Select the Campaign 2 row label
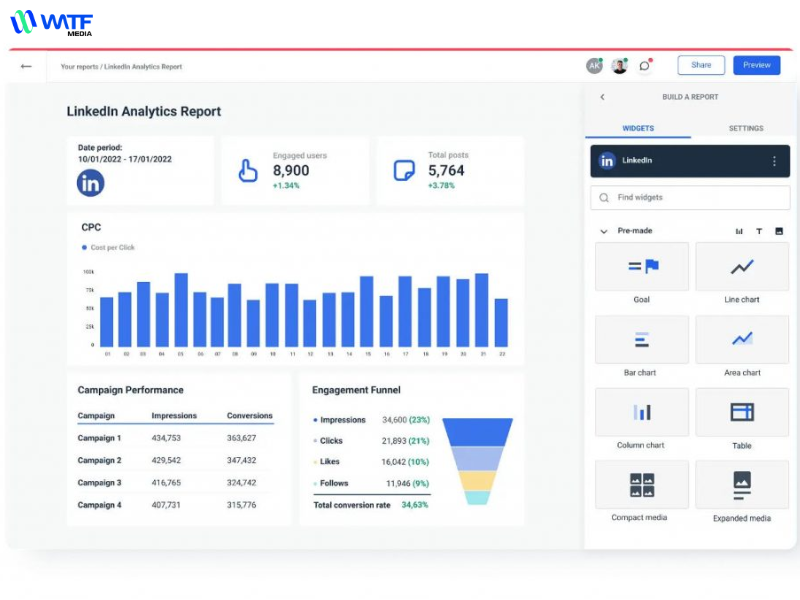Image resolution: width=800 pixels, height=600 pixels. point(99,460)
